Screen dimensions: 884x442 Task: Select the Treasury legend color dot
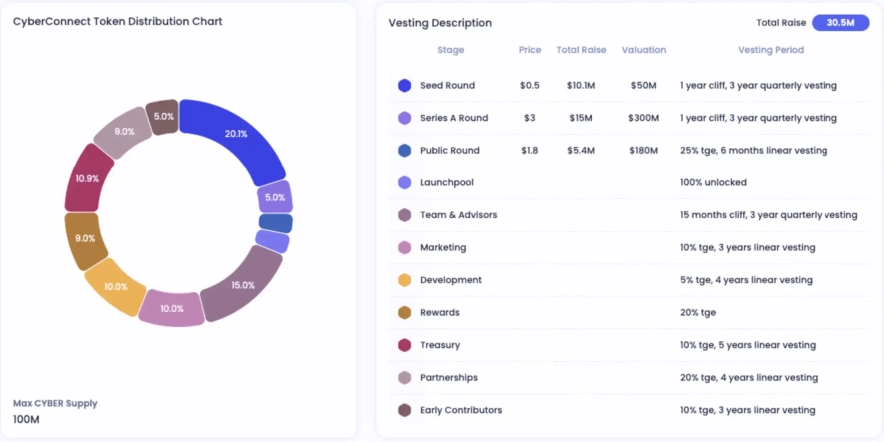click(404, 345)
